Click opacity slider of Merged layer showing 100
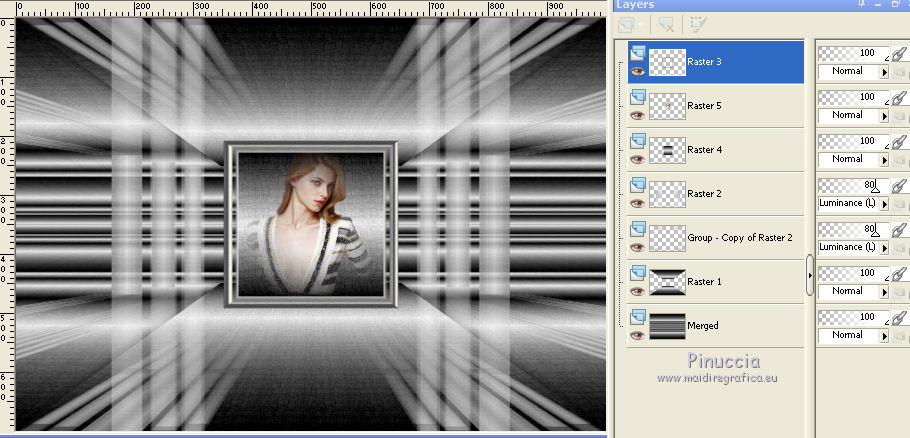Screen dimensions: 910x438 854,318
